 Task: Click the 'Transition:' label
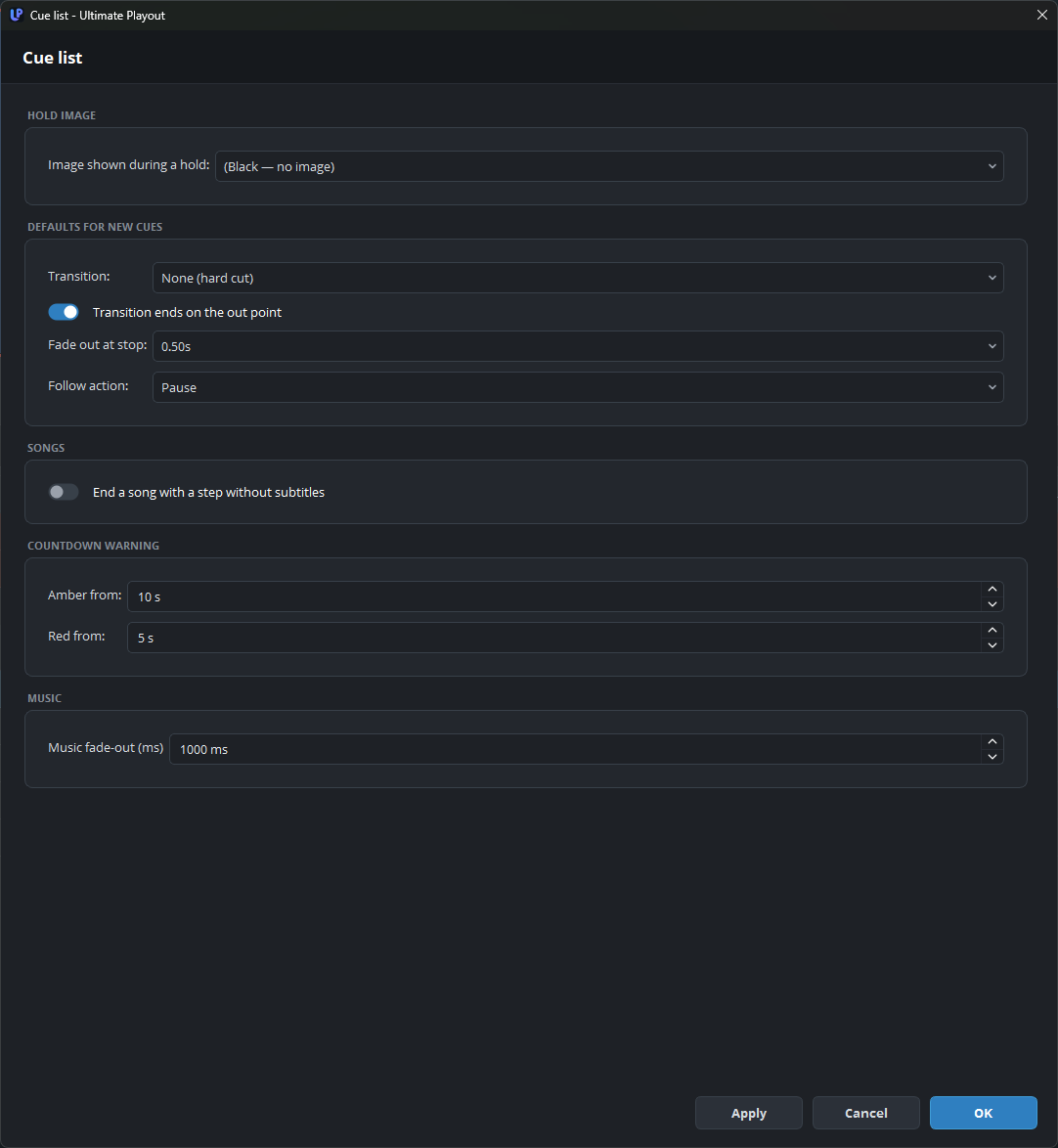(79, 276)
